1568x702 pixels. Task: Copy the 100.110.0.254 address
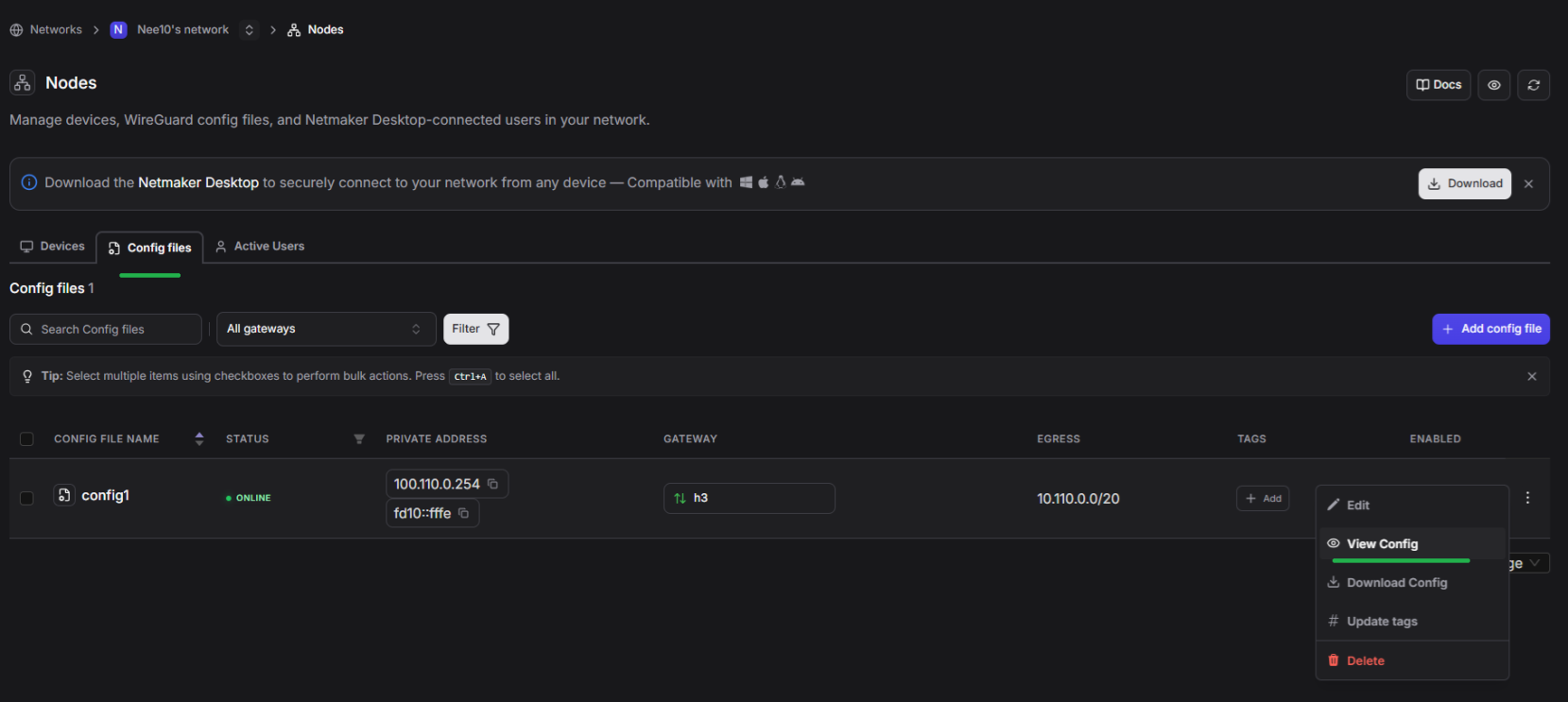492,484
